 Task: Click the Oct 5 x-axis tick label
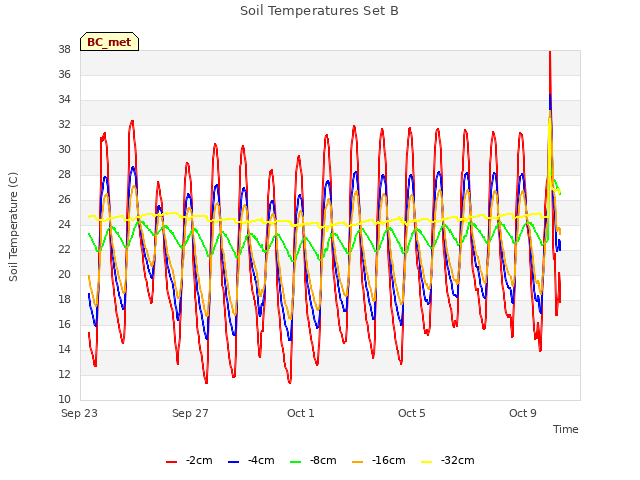pos(412,413)
